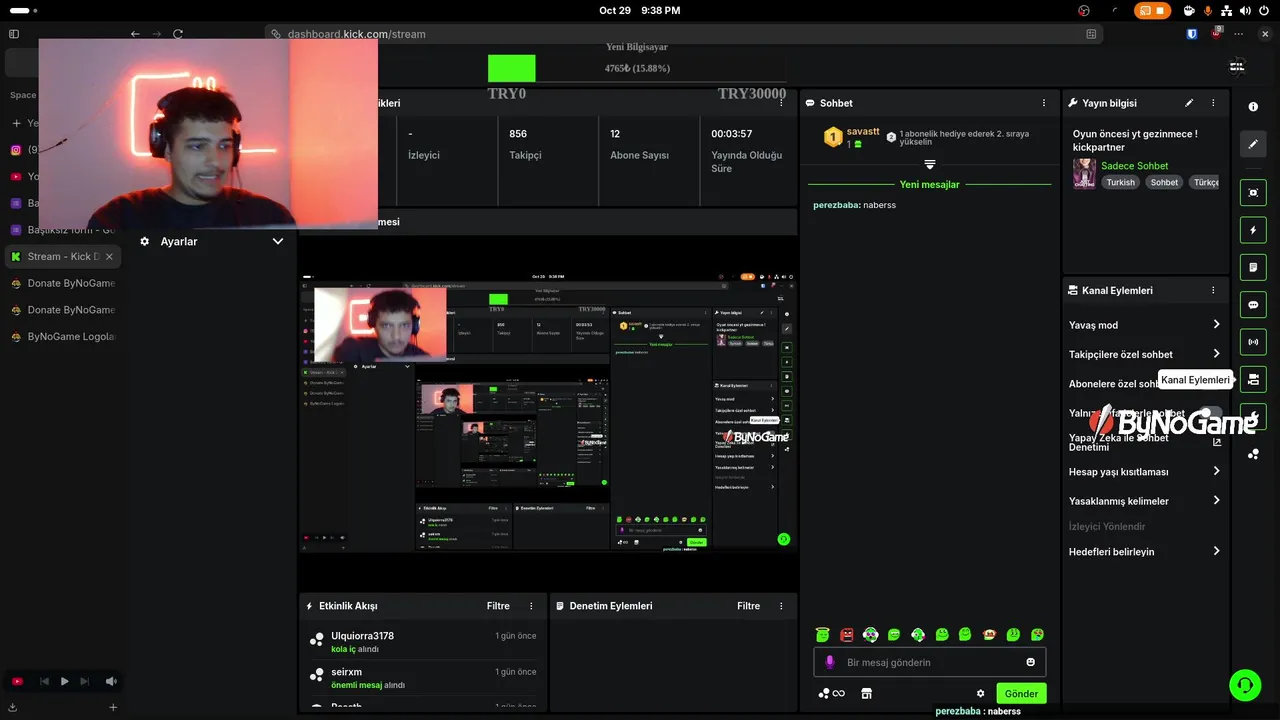Screen dimensions: 1280x720
Task: Open the notes document sidebar icon
Action: tap(1253, 267)
